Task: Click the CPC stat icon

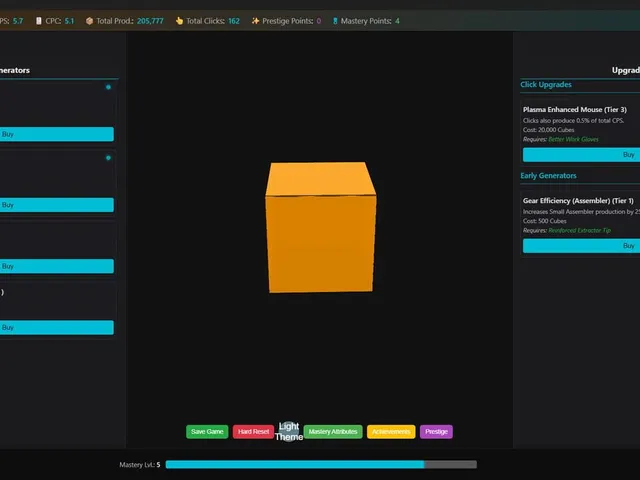Action: pos(38,21)
